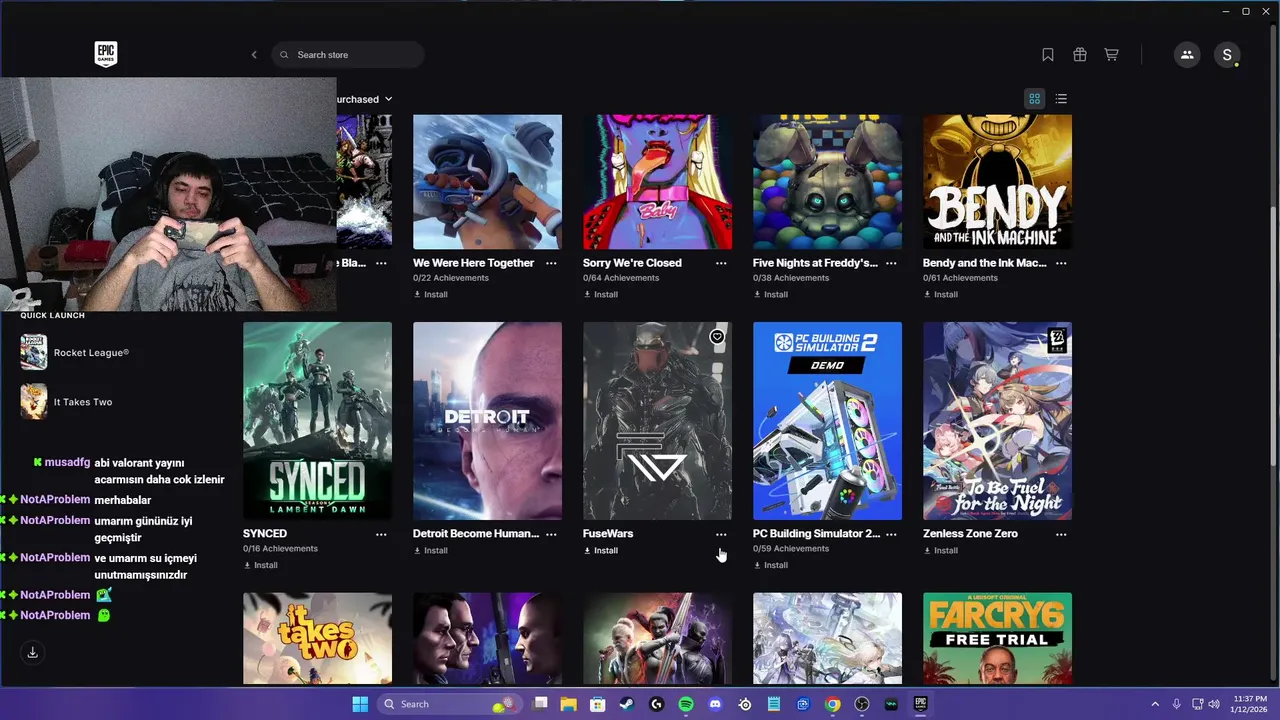Open options menu for PC Building Simulator 2

[891, 534]
